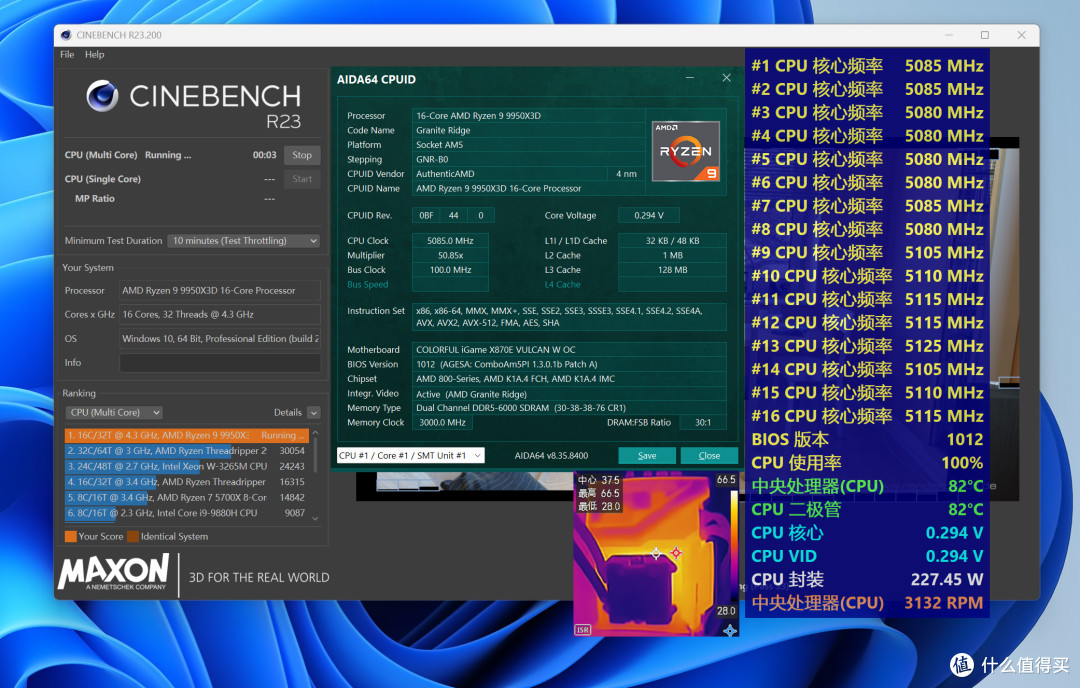Image resolution: width=1080 pixels, height=688 pixels.
Task: Open the File menu in Cinebench
Action: [x=67, y=54]
